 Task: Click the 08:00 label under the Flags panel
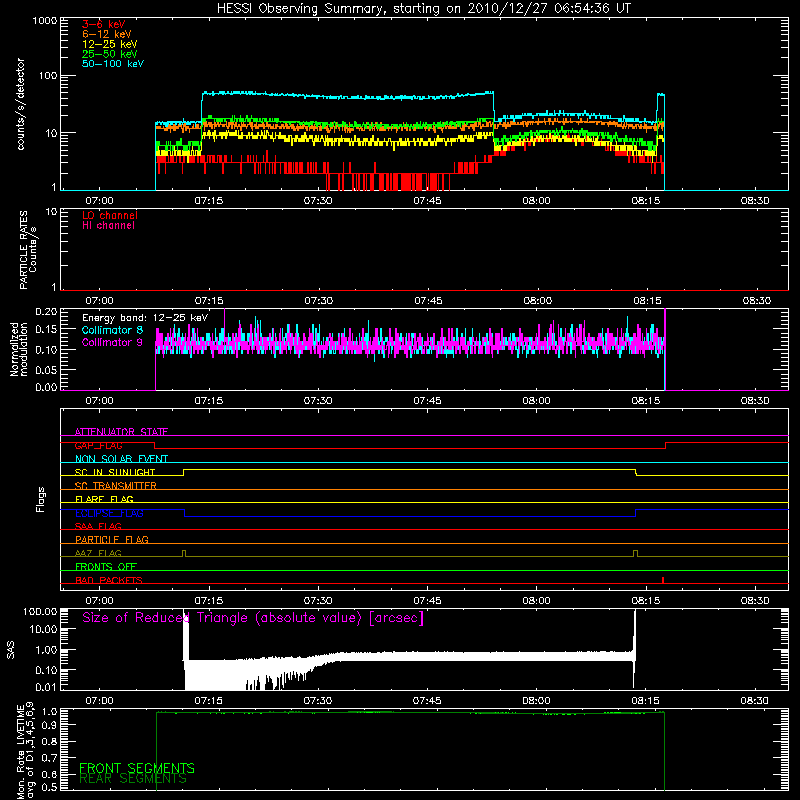point(537,601)
